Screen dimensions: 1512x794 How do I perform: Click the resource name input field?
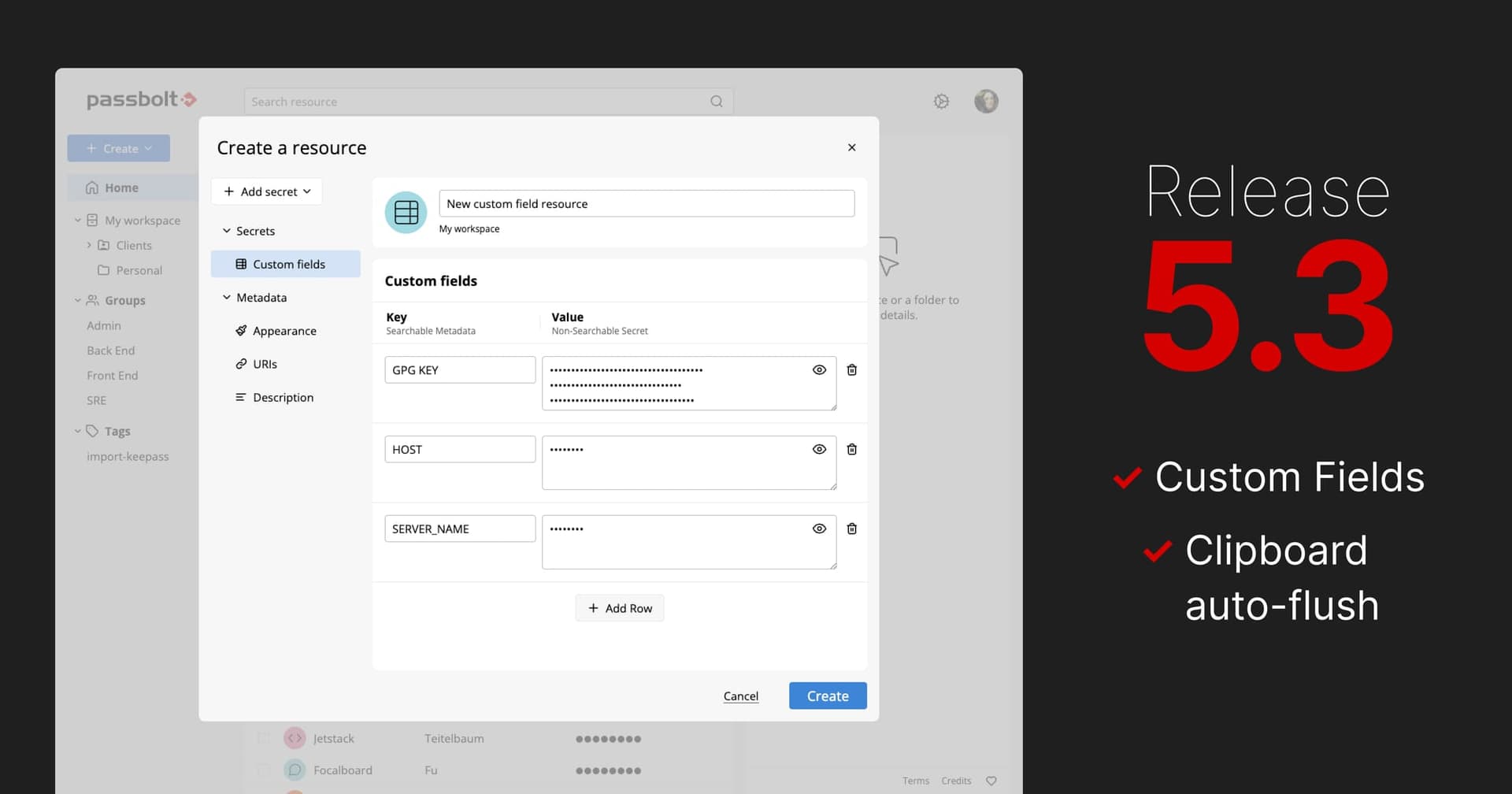tap(646, 203)
